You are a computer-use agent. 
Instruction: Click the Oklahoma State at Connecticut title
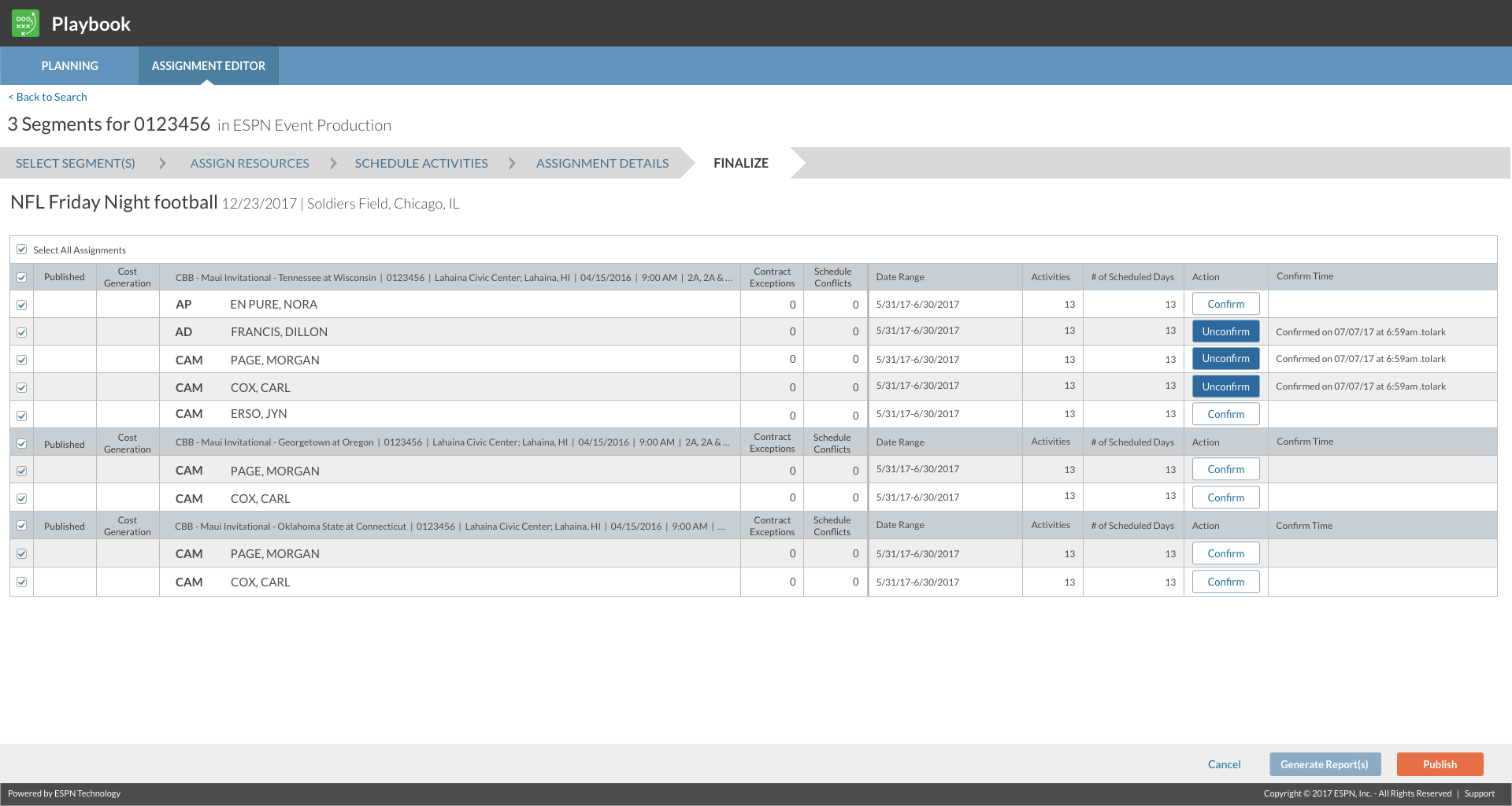pos(450,526)
